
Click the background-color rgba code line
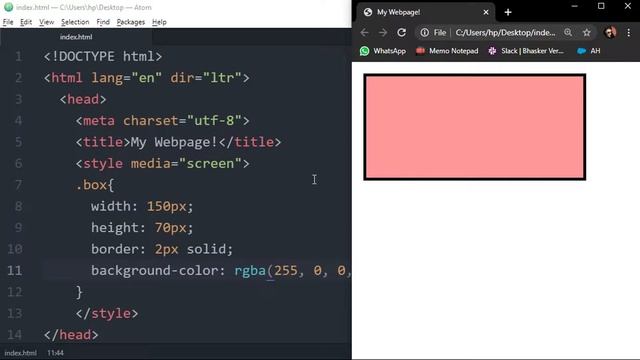tap(221, 270)
